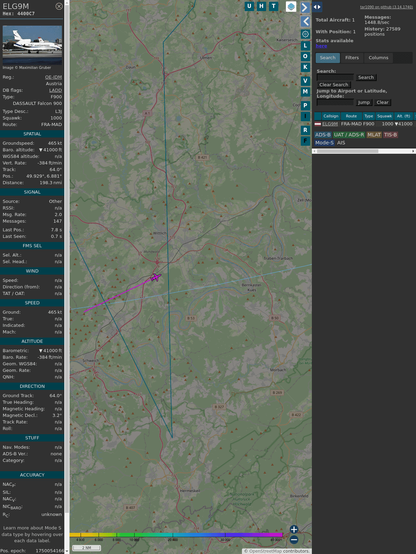Click into the Search text field
The image size is (416, 554).
[x=335, y=77]
